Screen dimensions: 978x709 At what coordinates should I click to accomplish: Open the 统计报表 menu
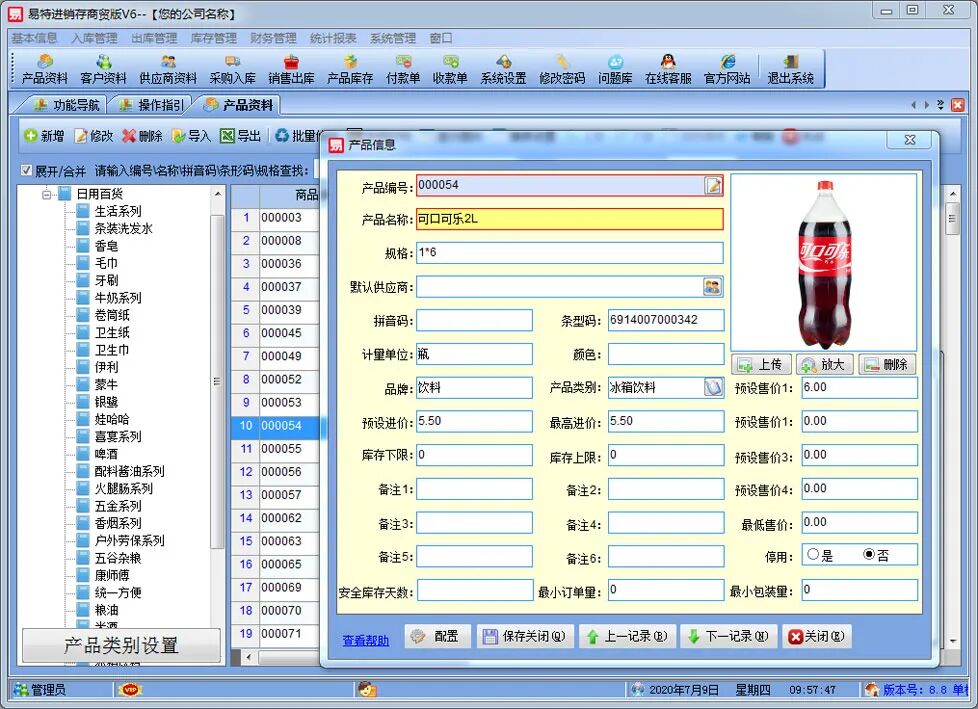[334, 38]
